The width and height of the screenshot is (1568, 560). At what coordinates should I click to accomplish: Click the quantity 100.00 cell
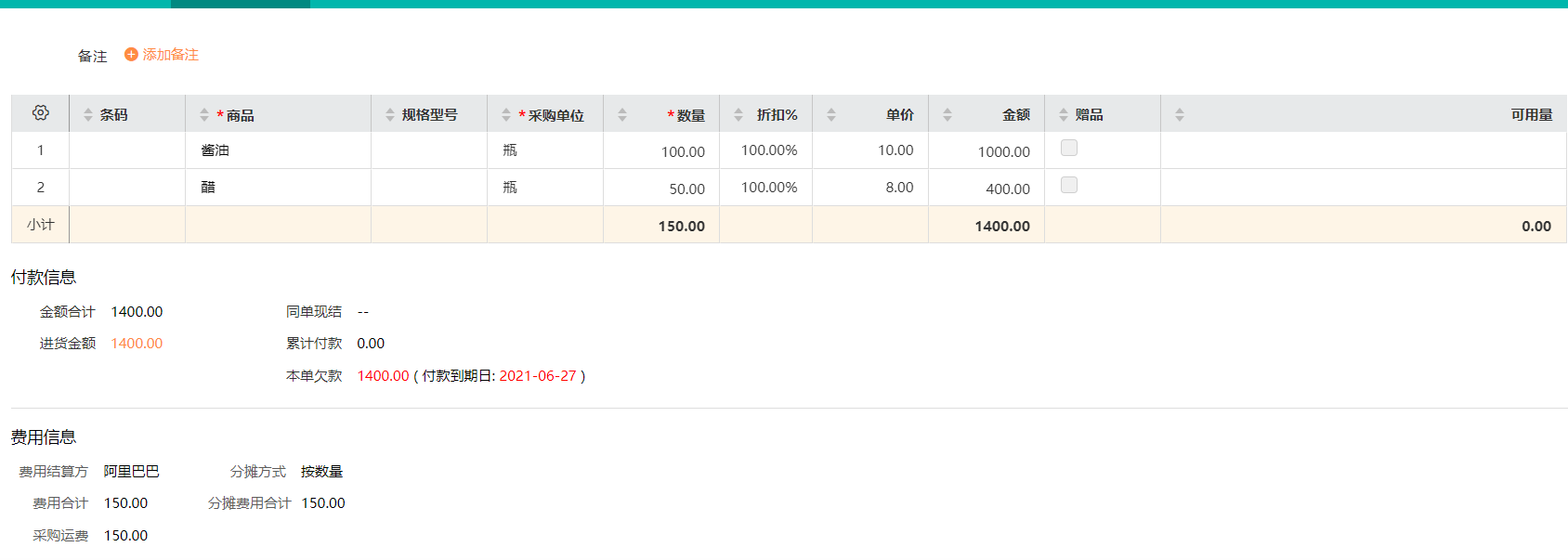[683, 151]
